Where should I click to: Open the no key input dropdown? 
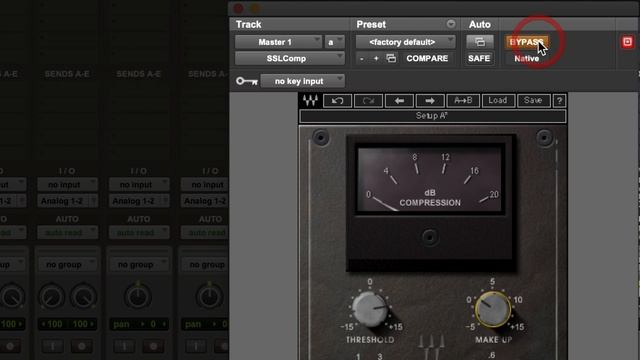302,81
